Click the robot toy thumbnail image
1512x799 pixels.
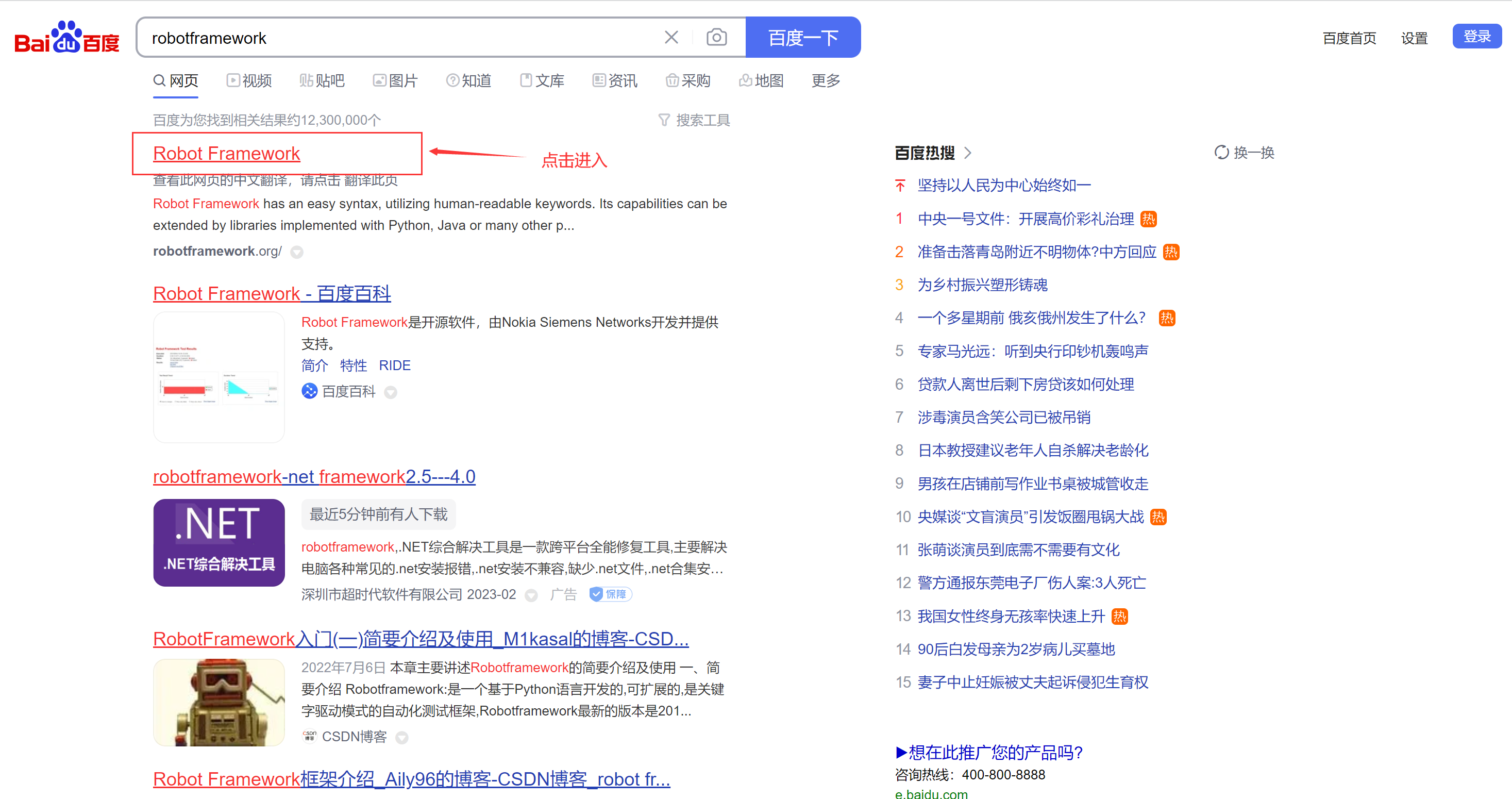tap(219, 702)
